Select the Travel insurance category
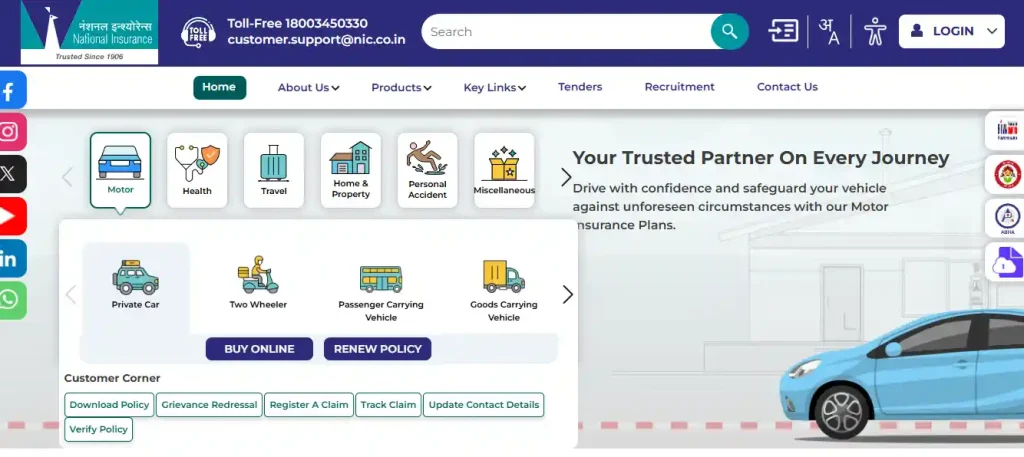 click(274, 170)
